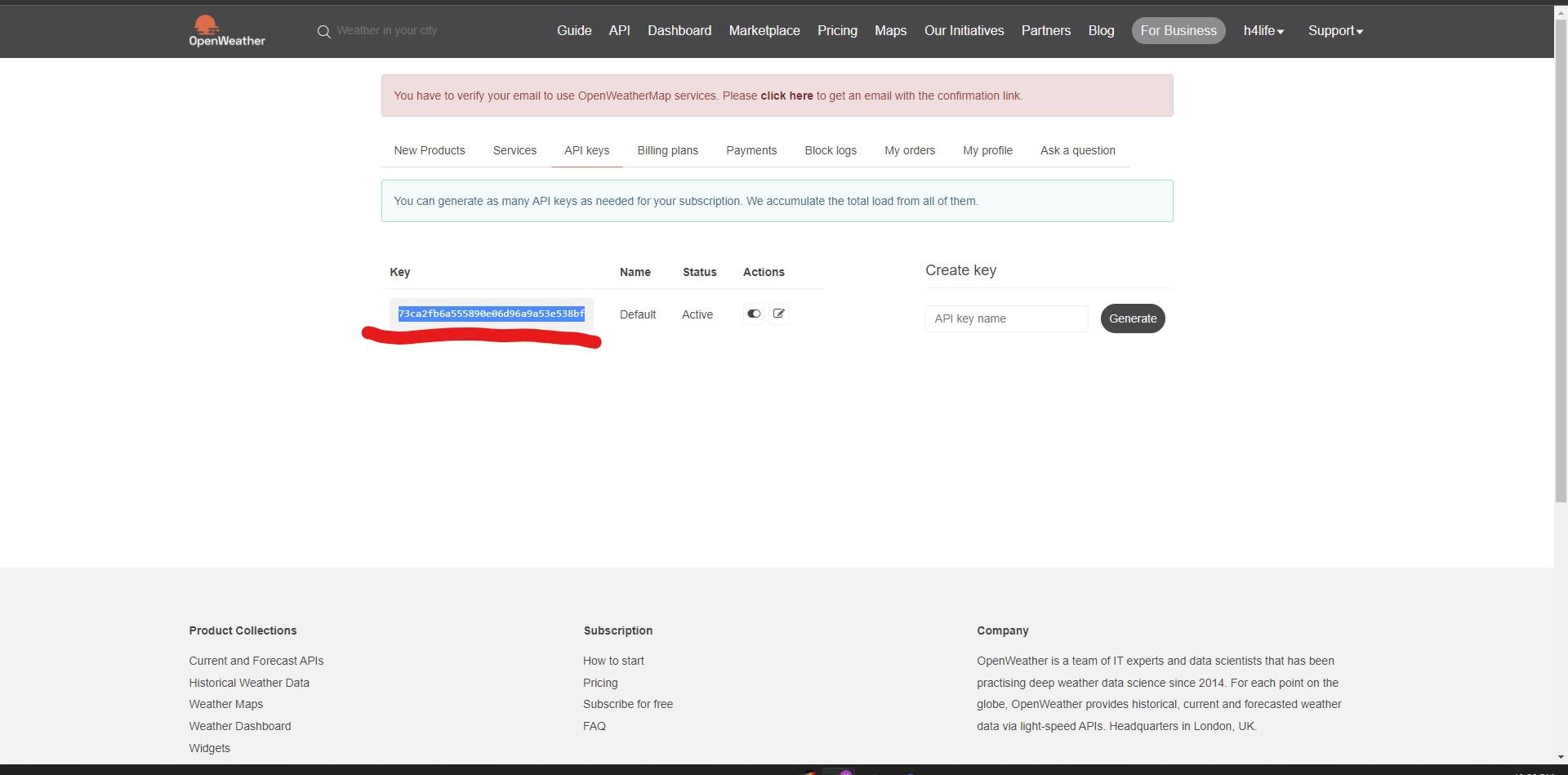Click the 'Active' status cell
Screen dimensions: 1568x775
pos(697,314)
